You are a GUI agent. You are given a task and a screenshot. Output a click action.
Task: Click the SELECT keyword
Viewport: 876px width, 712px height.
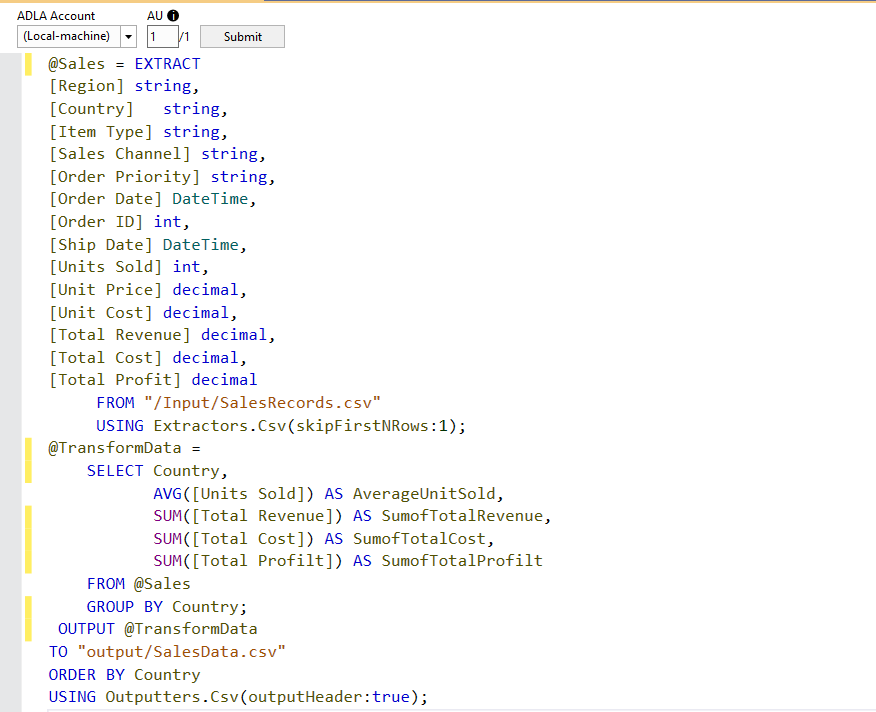tap(115, 471)
